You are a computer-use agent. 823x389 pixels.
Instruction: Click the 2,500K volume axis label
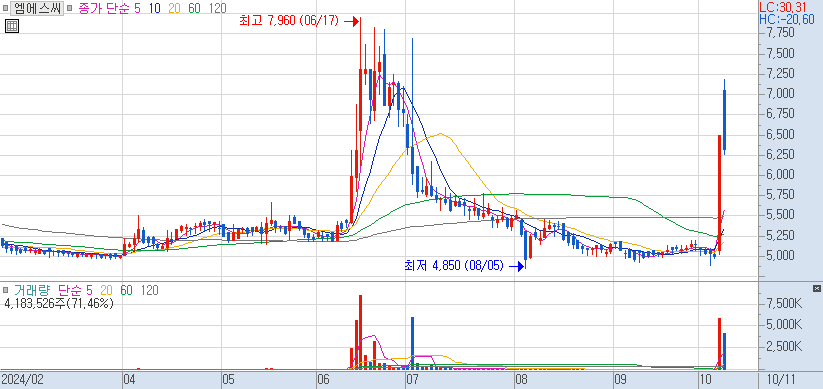coord(784,347)
